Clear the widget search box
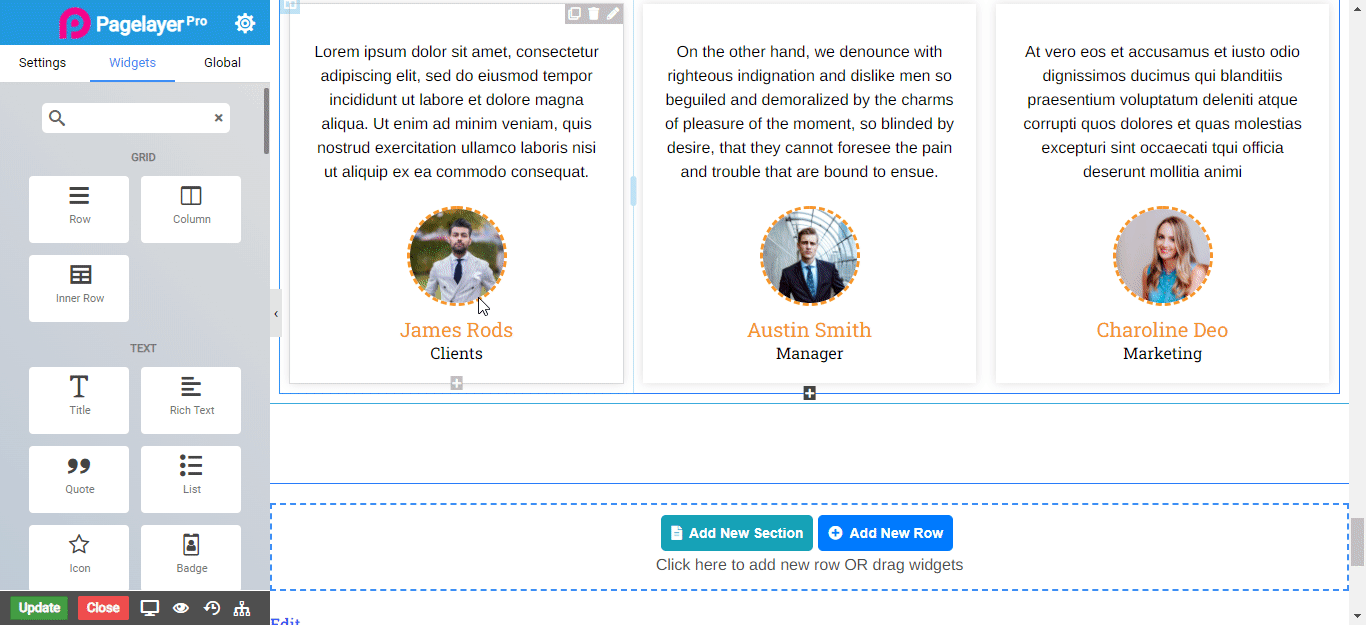The width and height of the screenshot is (1366, 625). pos(218,118)
